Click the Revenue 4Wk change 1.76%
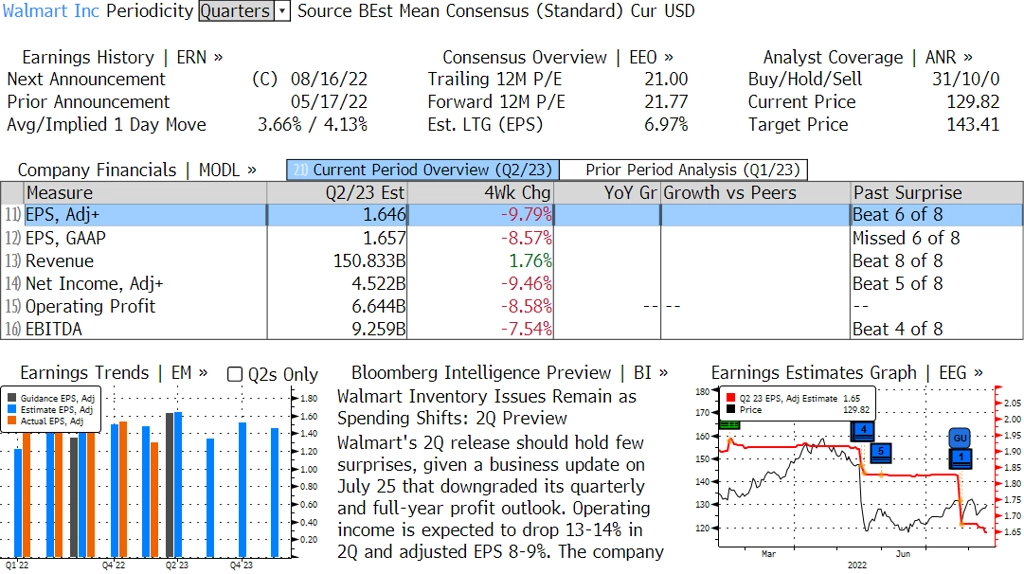This screenshot has width=1024, height=574. click(x=530, y=261)
